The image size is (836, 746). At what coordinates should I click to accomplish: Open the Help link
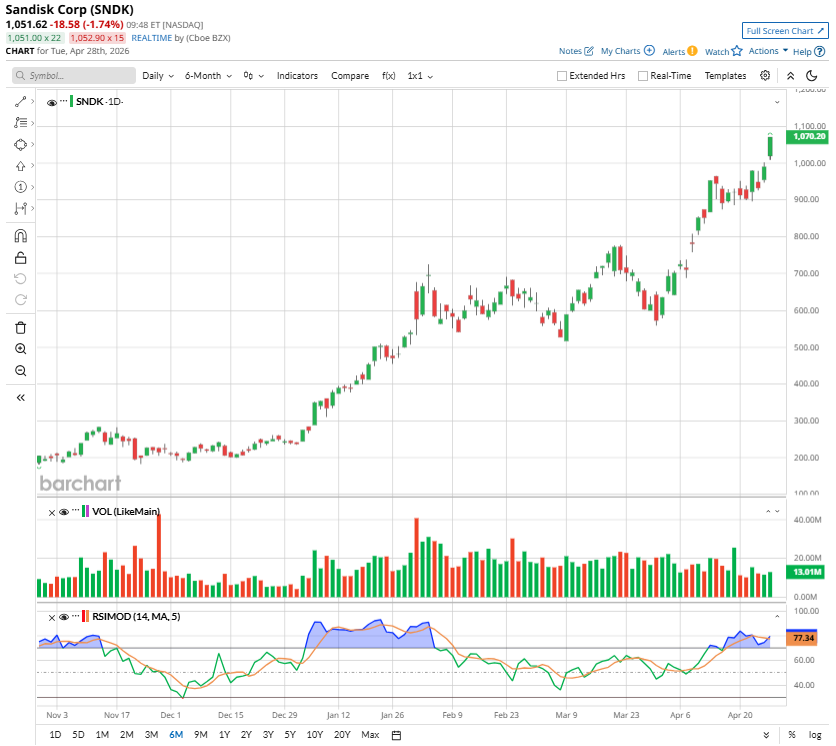click(x=809, y=52)
